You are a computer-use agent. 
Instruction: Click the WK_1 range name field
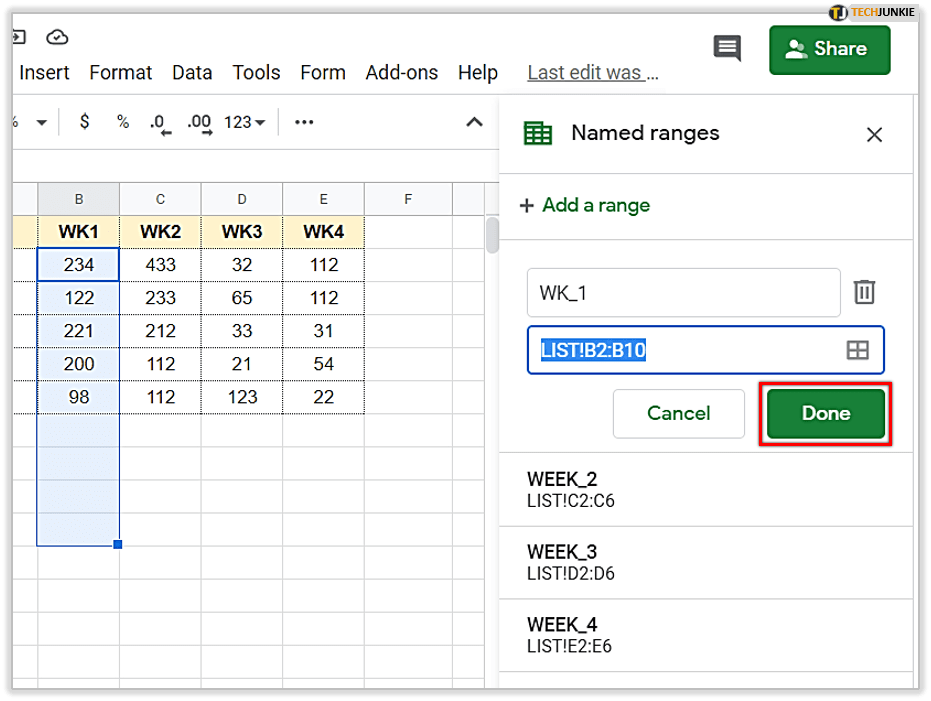[x=683, y=293]
